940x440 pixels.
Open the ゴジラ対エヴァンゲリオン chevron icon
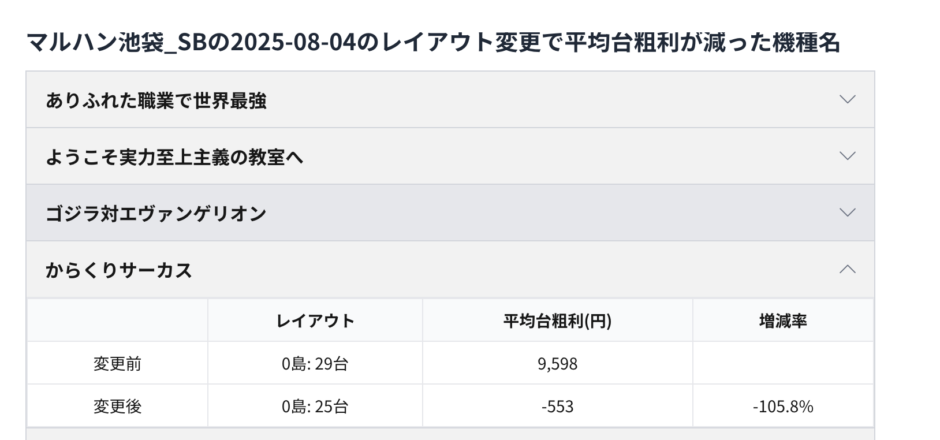[847, 213]
